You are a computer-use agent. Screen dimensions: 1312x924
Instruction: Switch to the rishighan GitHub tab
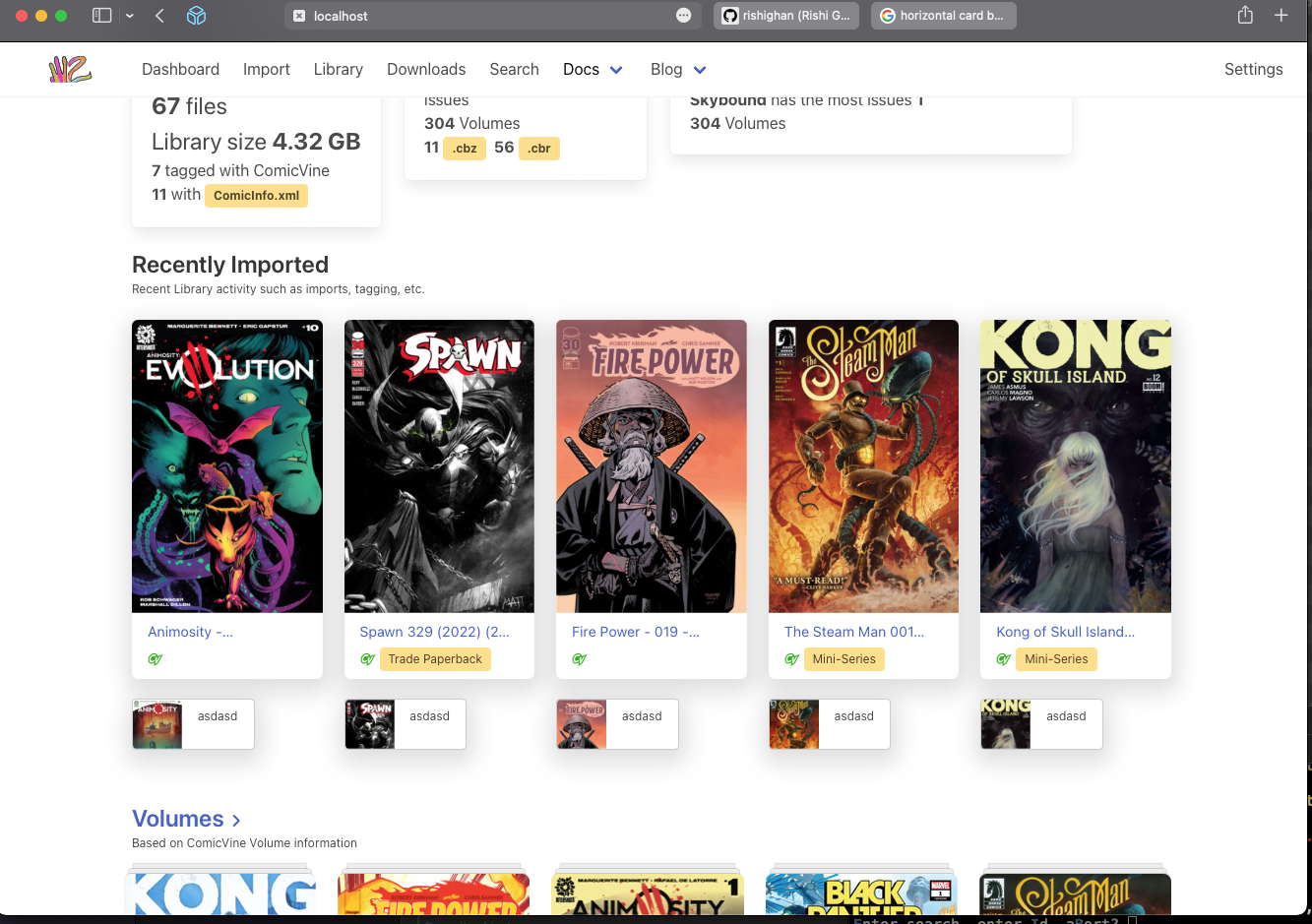click(785, 16)
